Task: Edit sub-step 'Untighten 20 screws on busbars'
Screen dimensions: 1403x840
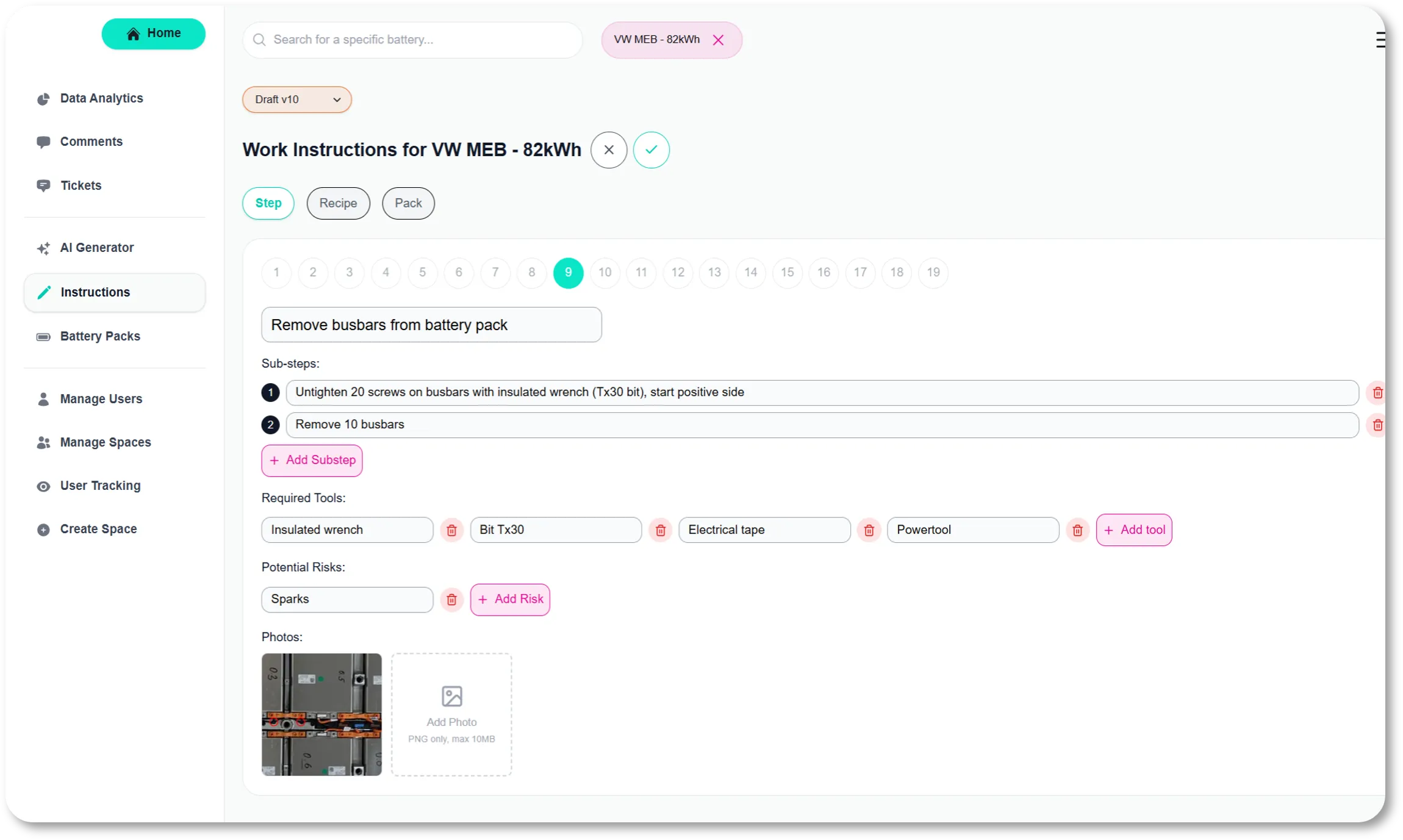Action: 822,392
